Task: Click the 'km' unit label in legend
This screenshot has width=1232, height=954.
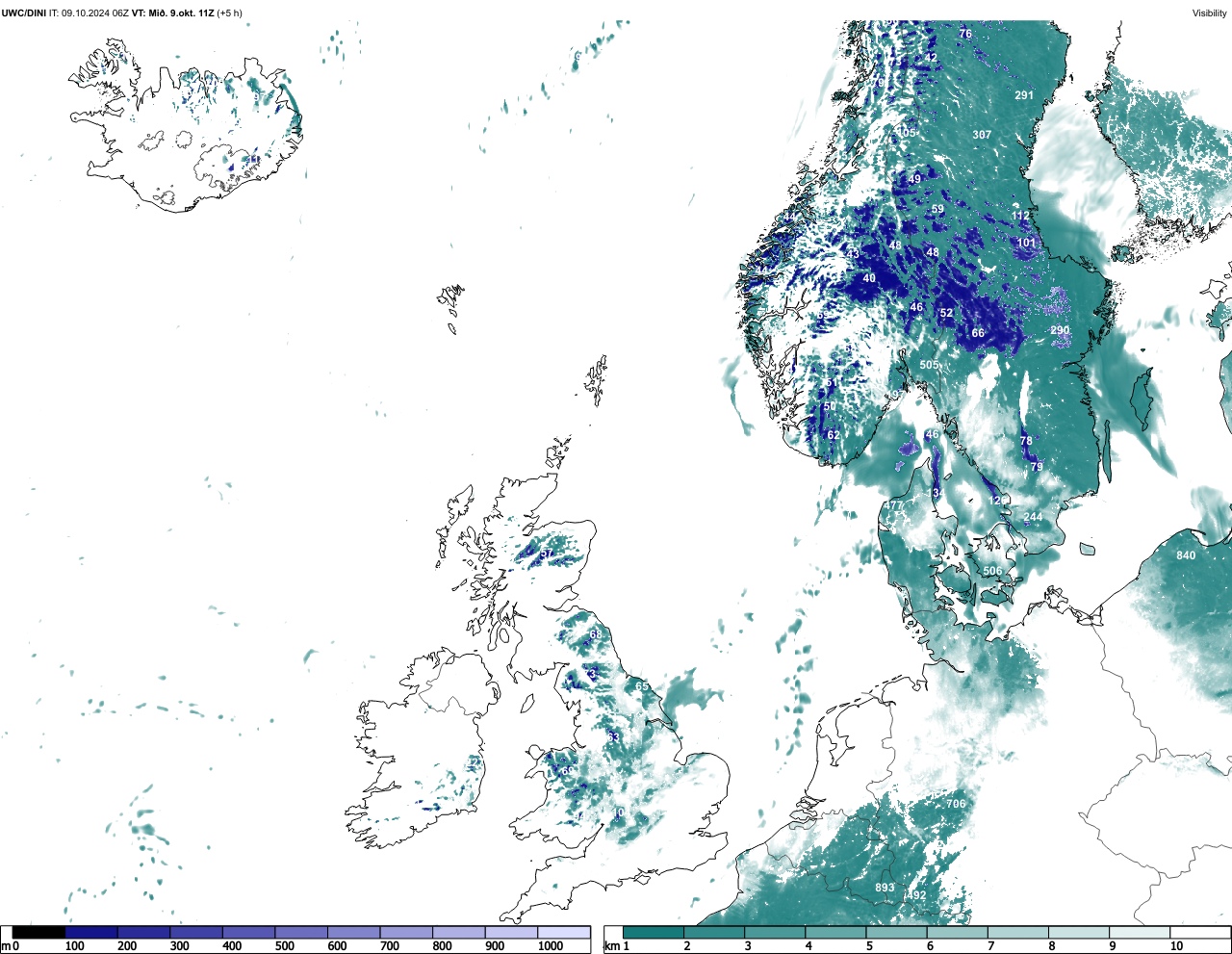Action: [x=611, y=946]
